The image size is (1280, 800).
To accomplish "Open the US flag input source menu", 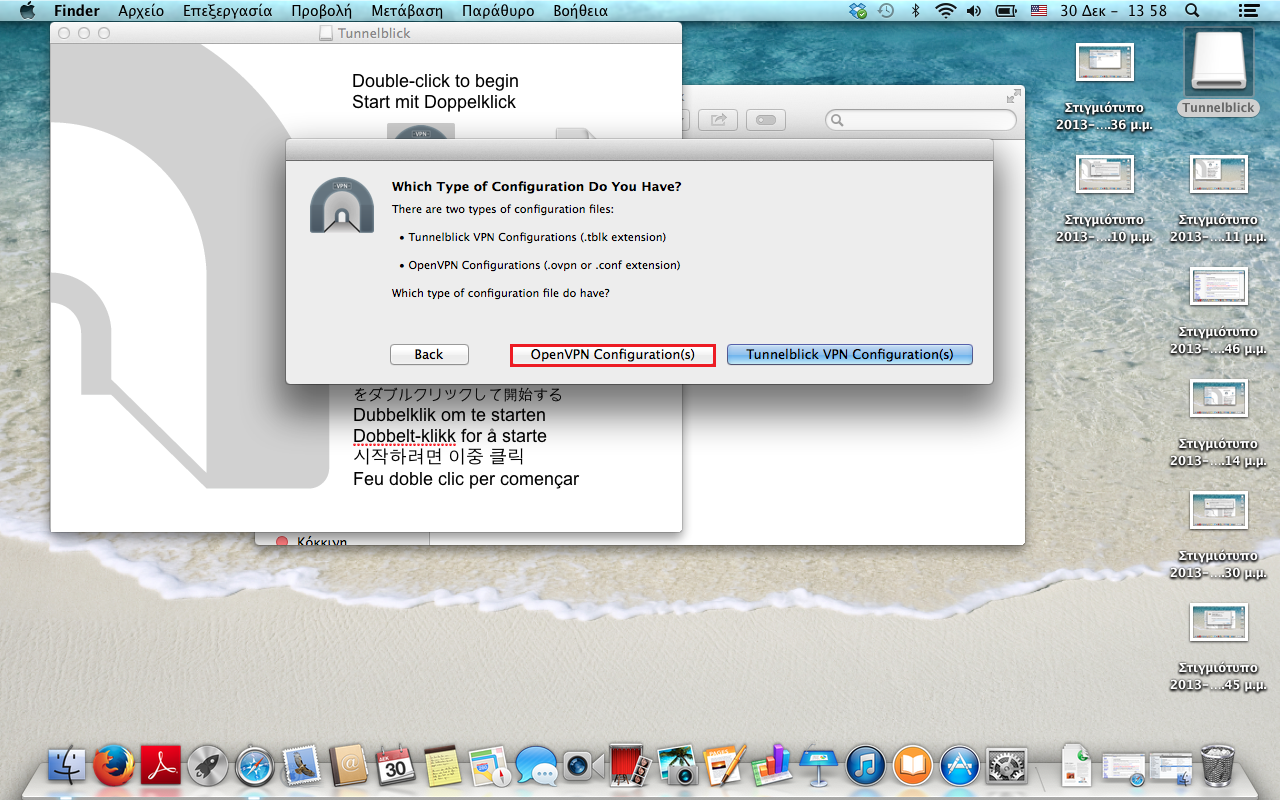I will (1038, 11).
